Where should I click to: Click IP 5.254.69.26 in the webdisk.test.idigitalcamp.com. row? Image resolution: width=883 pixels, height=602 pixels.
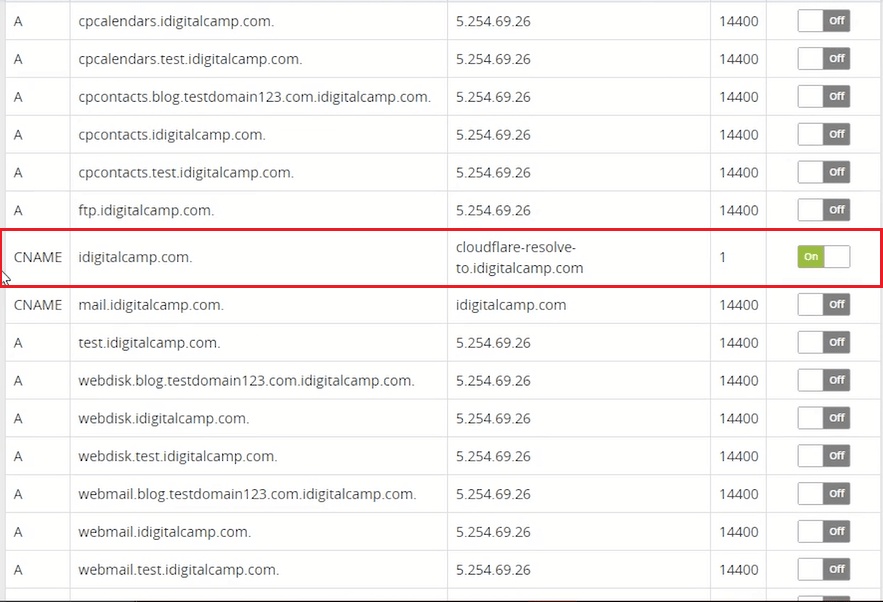tap(493, 456)
